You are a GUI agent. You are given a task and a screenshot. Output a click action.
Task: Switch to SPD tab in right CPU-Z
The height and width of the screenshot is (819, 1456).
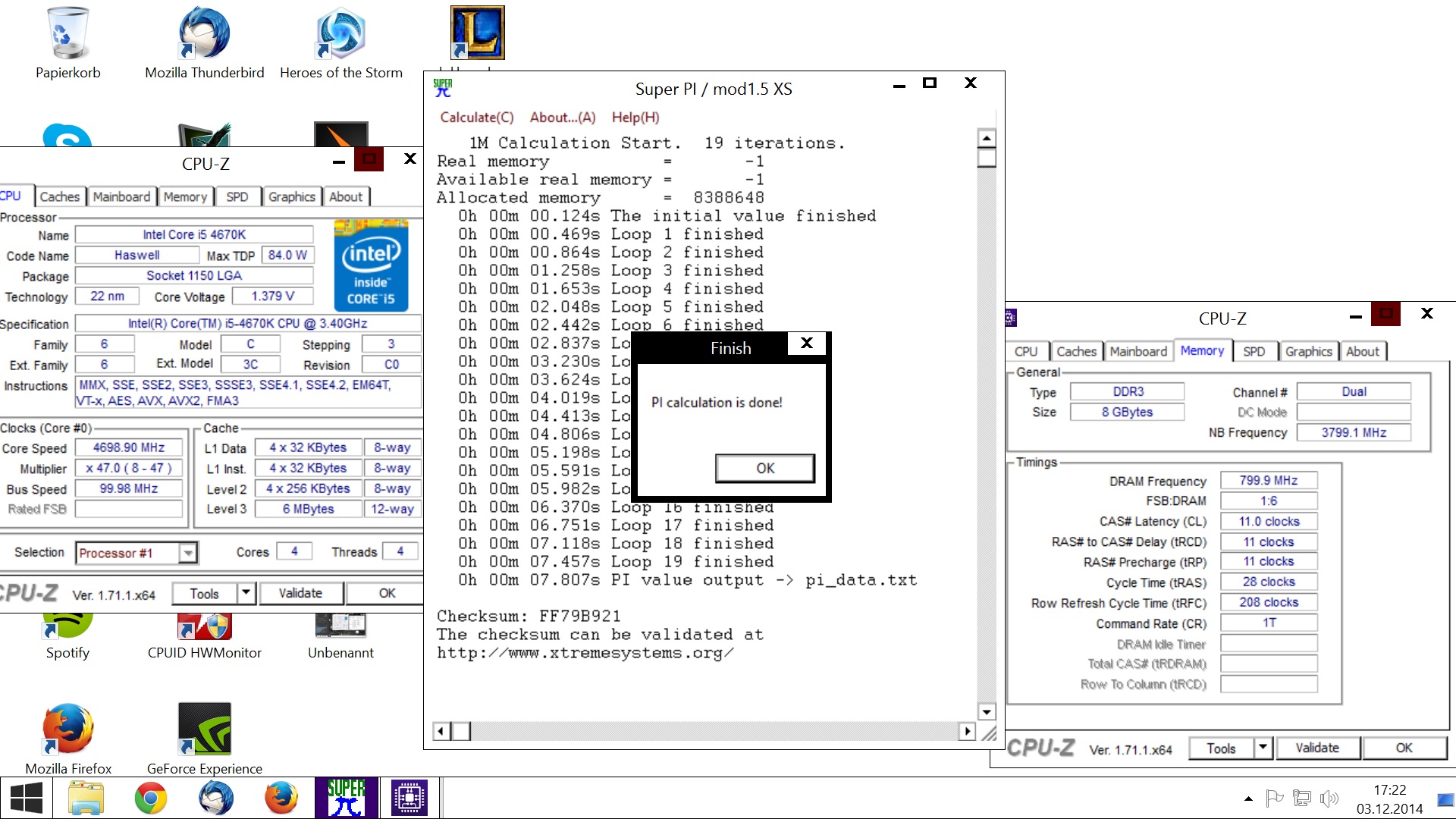click(x=1254, y=352)
